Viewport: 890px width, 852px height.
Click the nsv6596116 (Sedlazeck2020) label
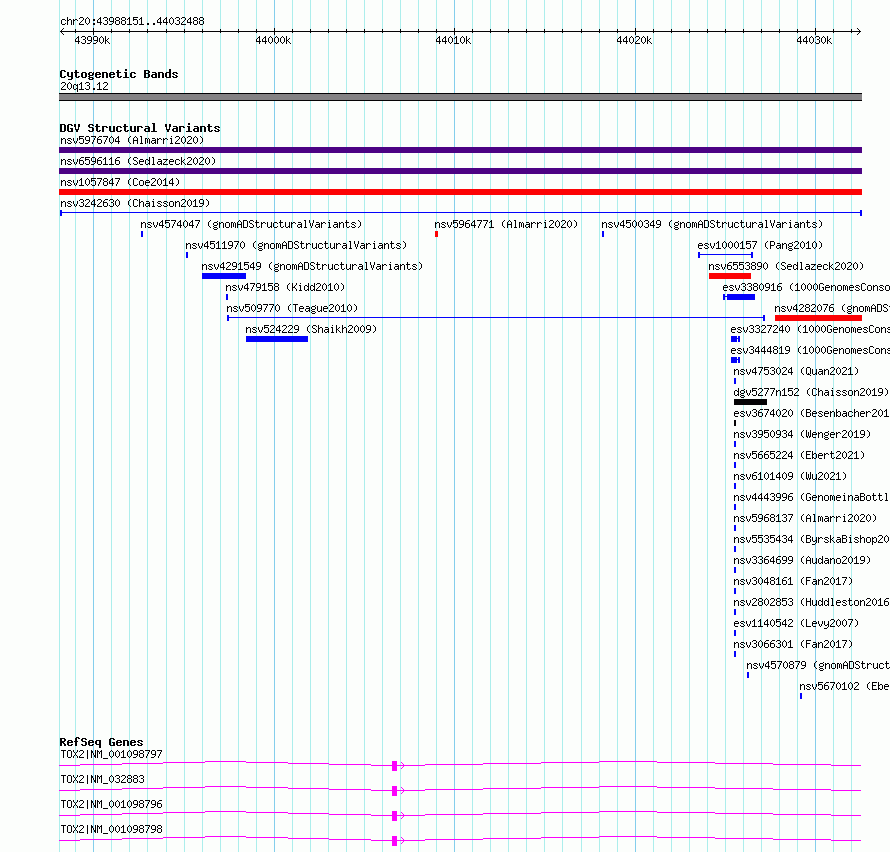(138, 161)
